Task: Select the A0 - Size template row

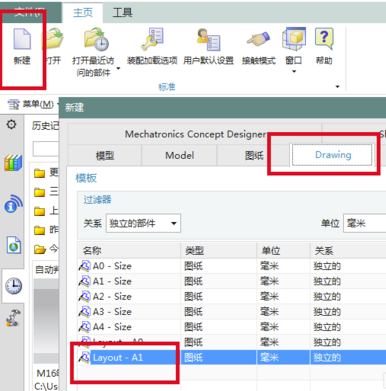Action: pyautogui.click(x=232, y=266)
